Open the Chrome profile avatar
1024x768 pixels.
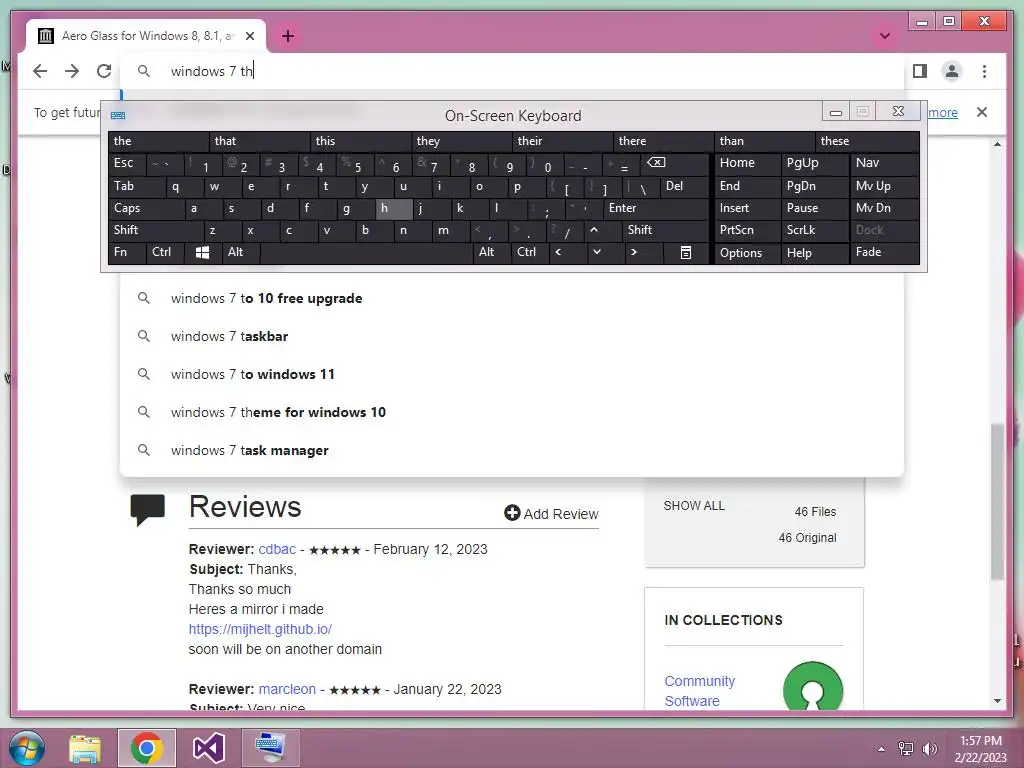[x=952, y=71]
